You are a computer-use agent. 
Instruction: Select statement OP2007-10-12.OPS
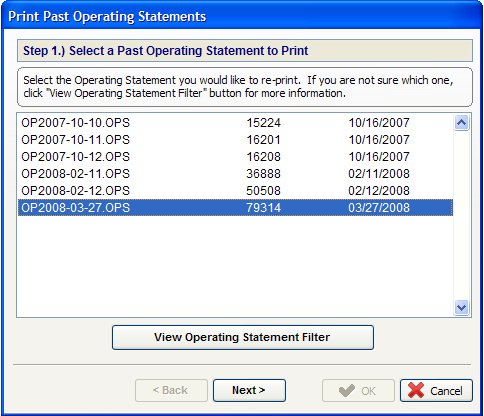[235, 157]
